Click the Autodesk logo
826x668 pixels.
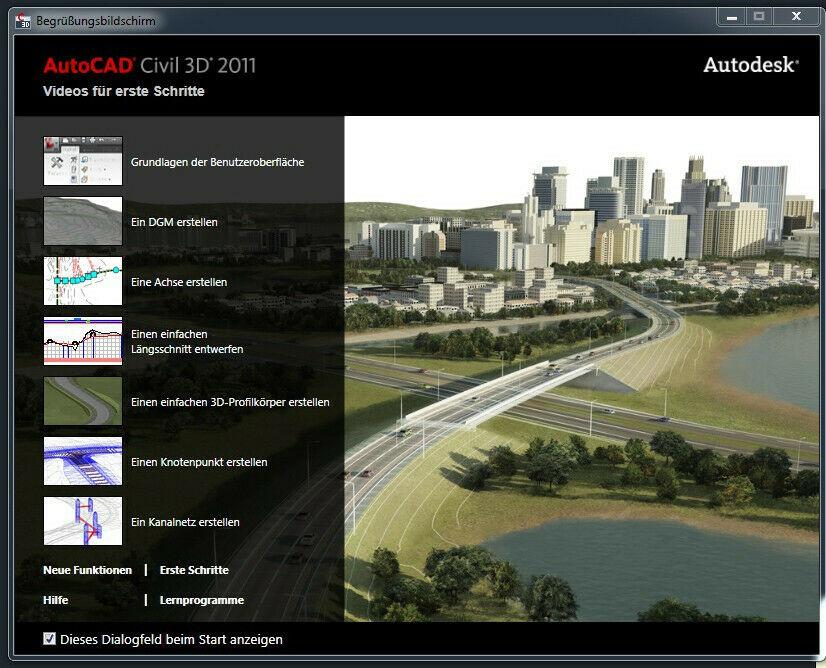coord(751,65)
